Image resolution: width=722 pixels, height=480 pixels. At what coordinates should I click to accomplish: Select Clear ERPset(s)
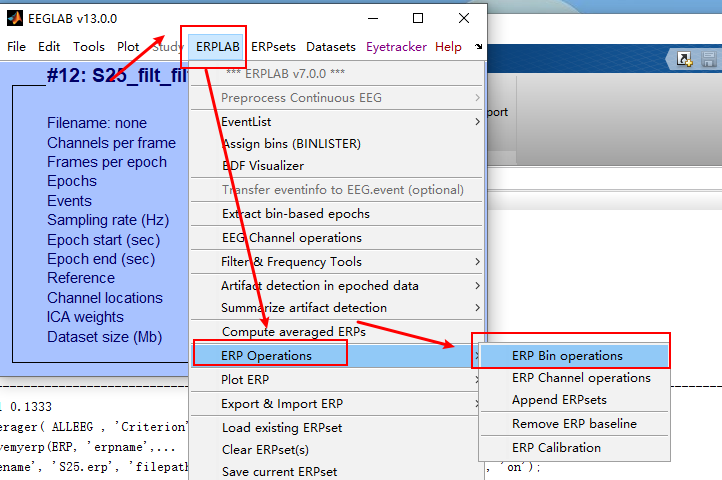pyautogui.click(x=337, y=450)
